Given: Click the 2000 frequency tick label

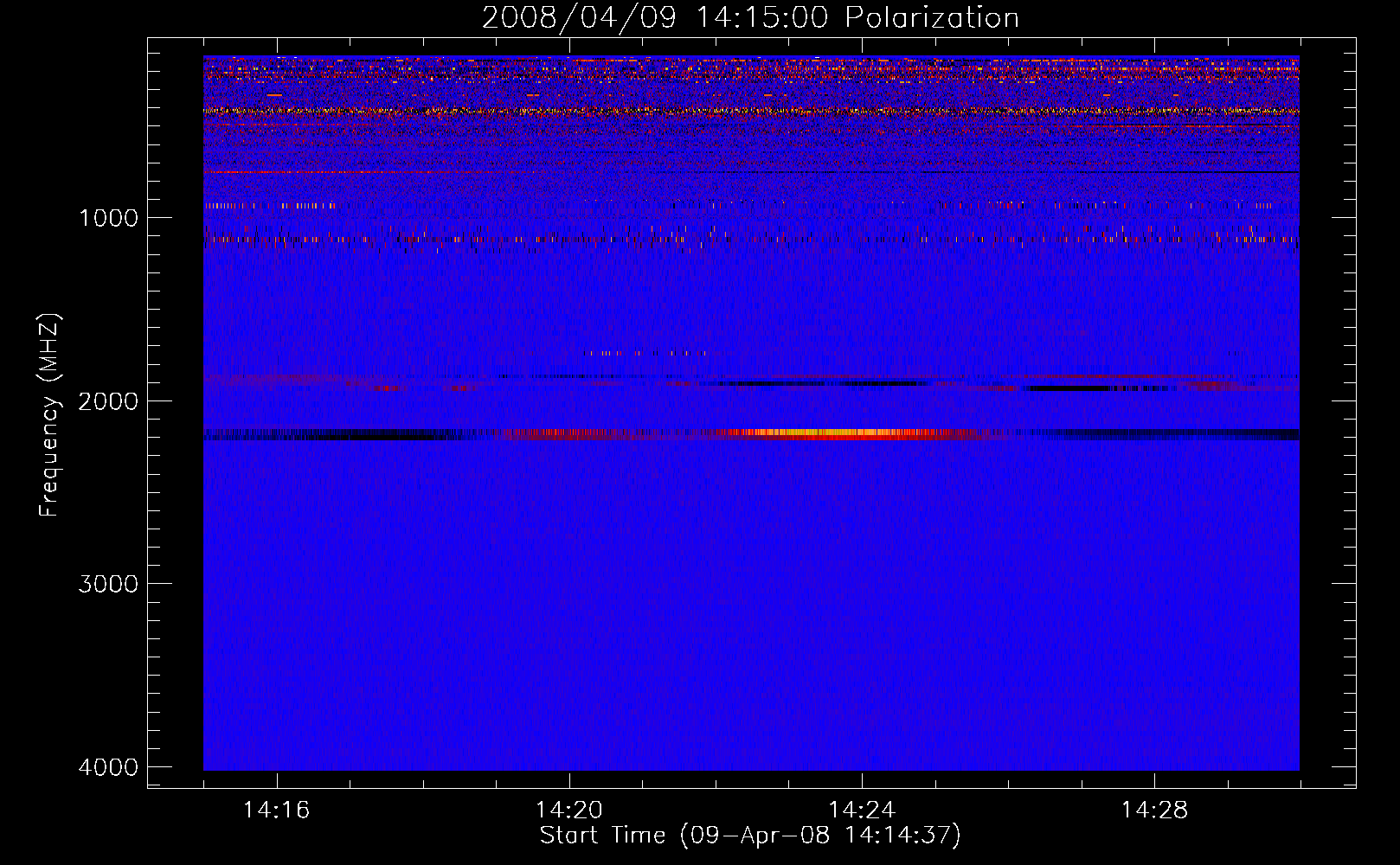Looking at the screenshot, I should pyautogui.click(x=108, y=401).
